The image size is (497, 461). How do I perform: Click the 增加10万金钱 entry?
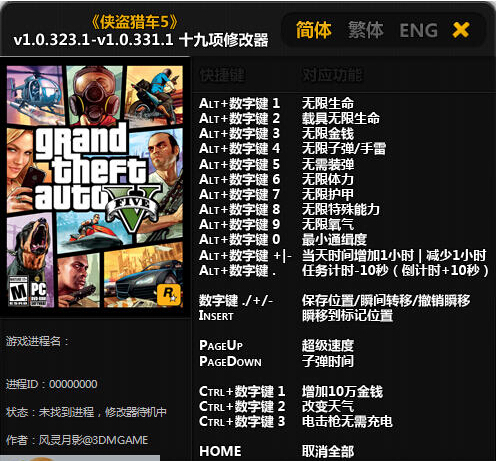click(342, 392)
